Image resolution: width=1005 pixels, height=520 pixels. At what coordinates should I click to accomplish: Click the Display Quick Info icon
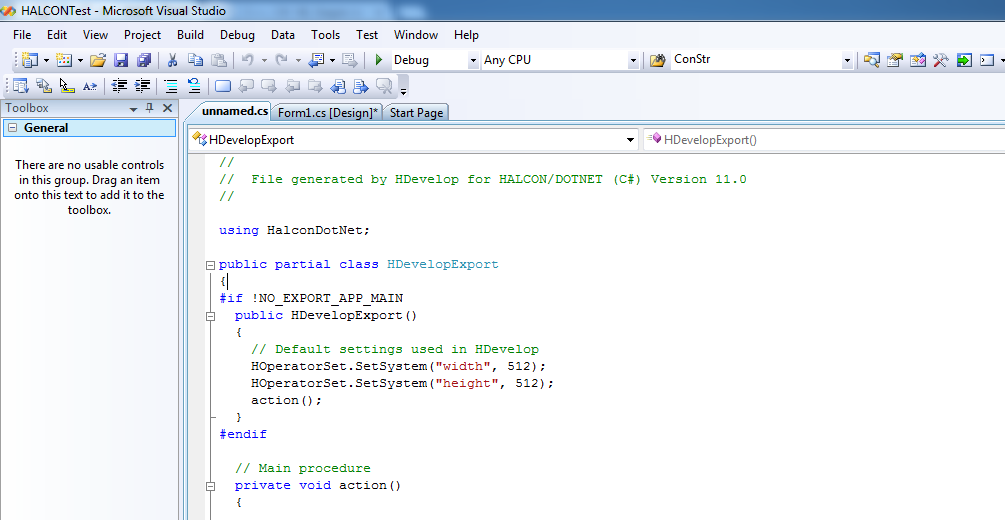pyautogui.click(x=67, y=86)
